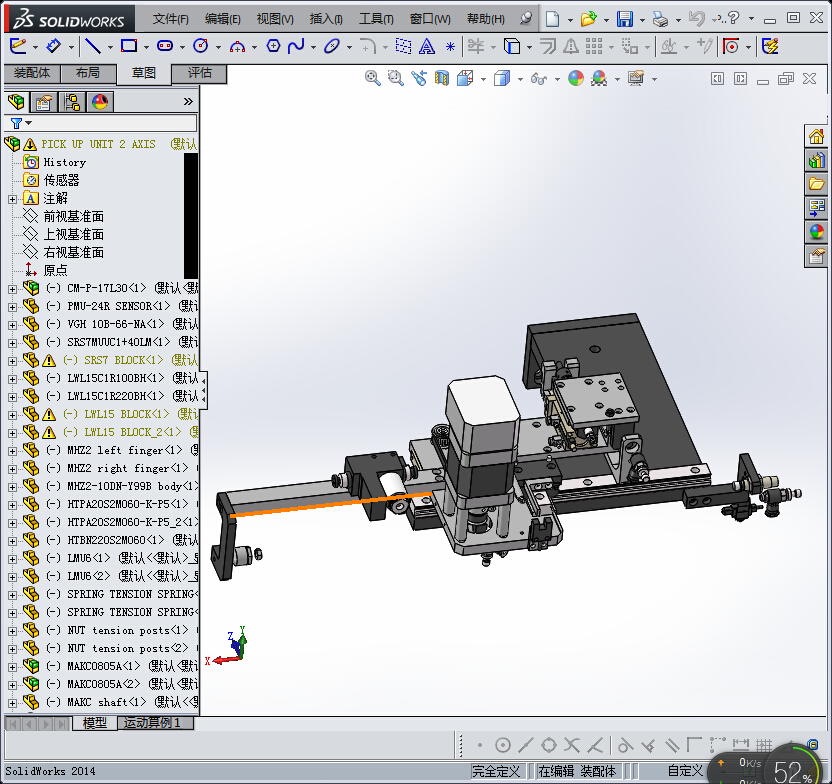Switch to the 评估 tab
Image resolution: width=832 pixels, height=784 pixels.
(x=200, y=73)
